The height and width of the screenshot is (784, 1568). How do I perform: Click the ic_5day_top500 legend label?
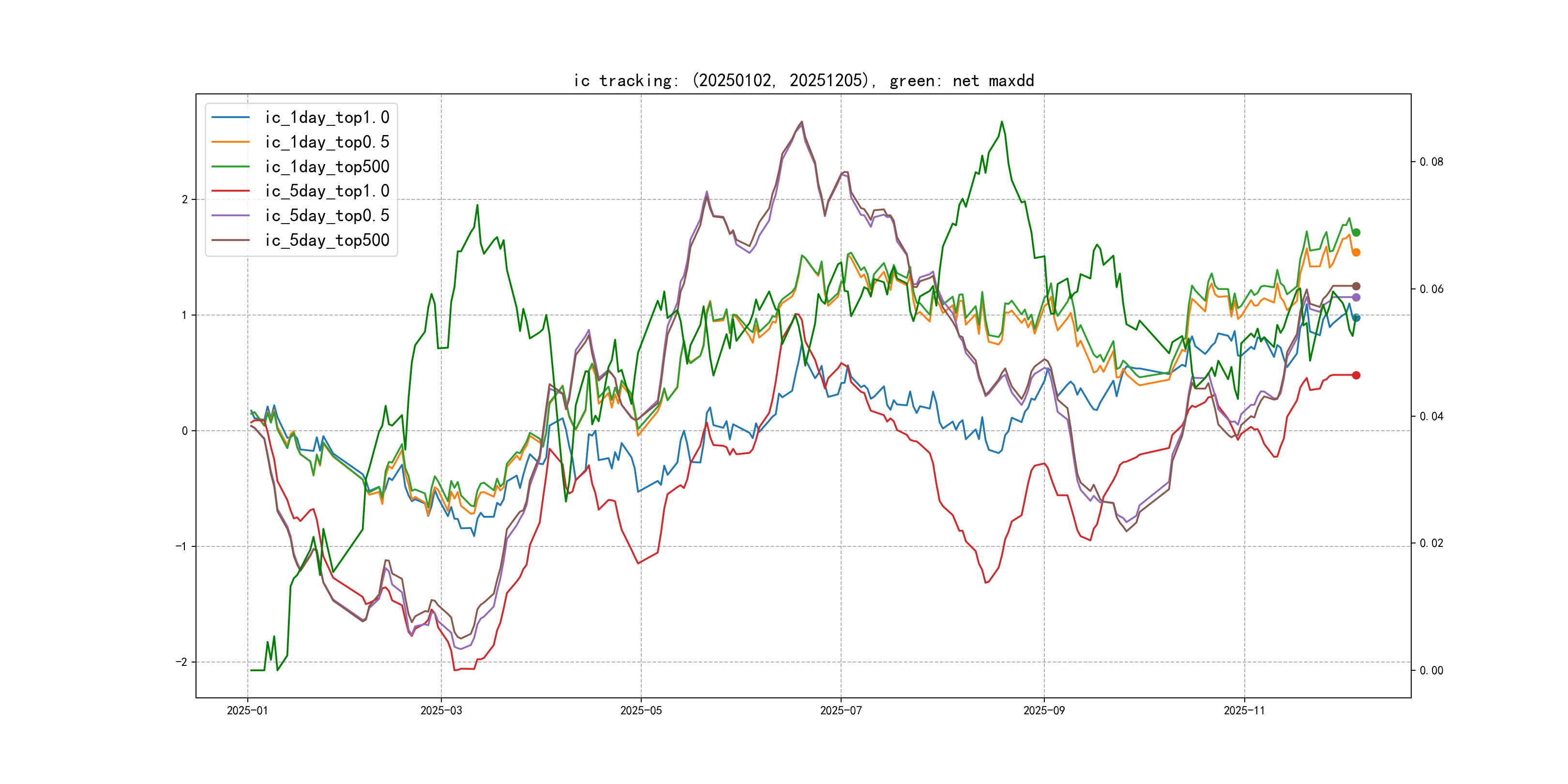click(x=327, y=241)
